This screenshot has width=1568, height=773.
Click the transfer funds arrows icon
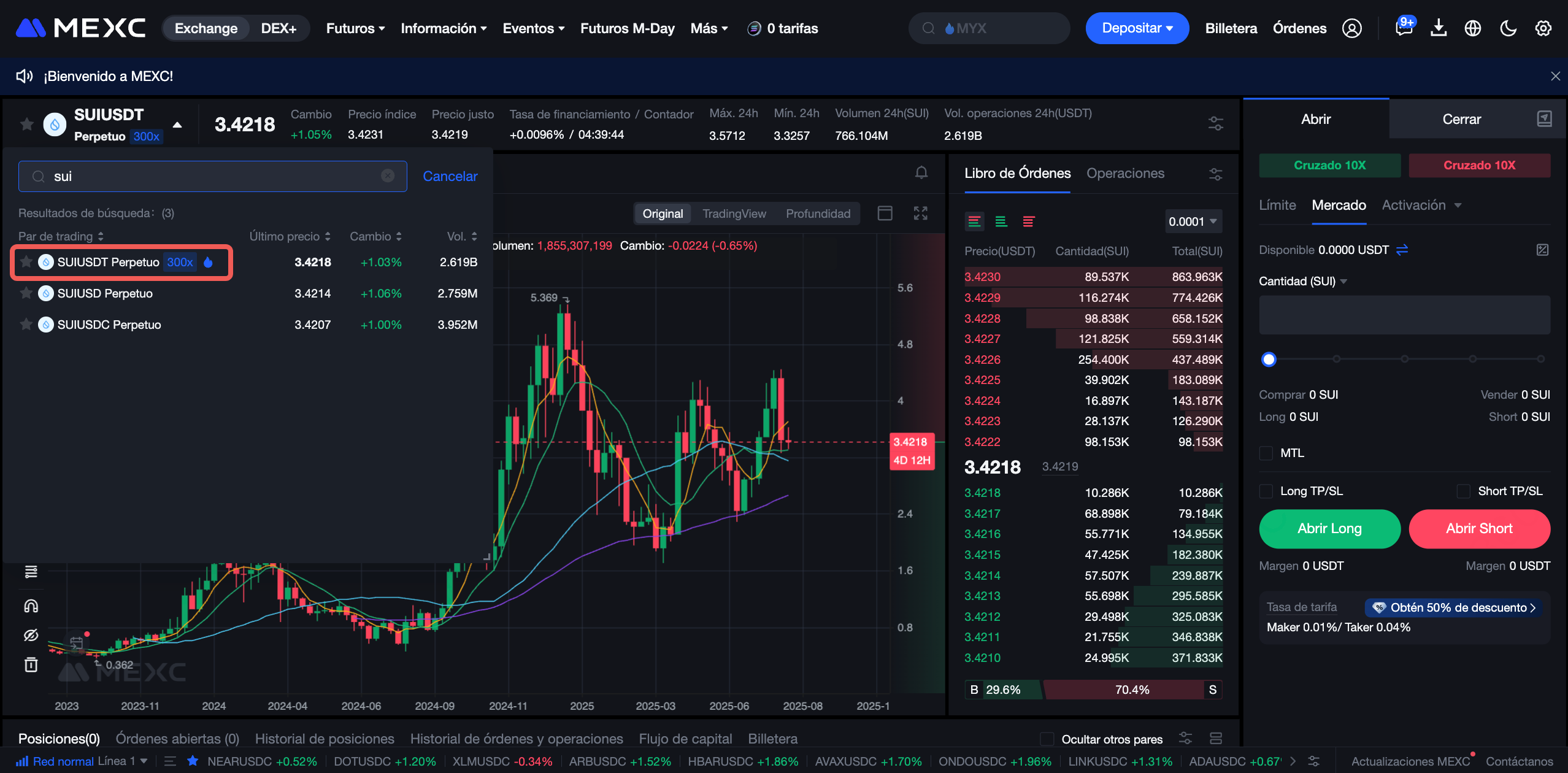tap(1402, 250)
